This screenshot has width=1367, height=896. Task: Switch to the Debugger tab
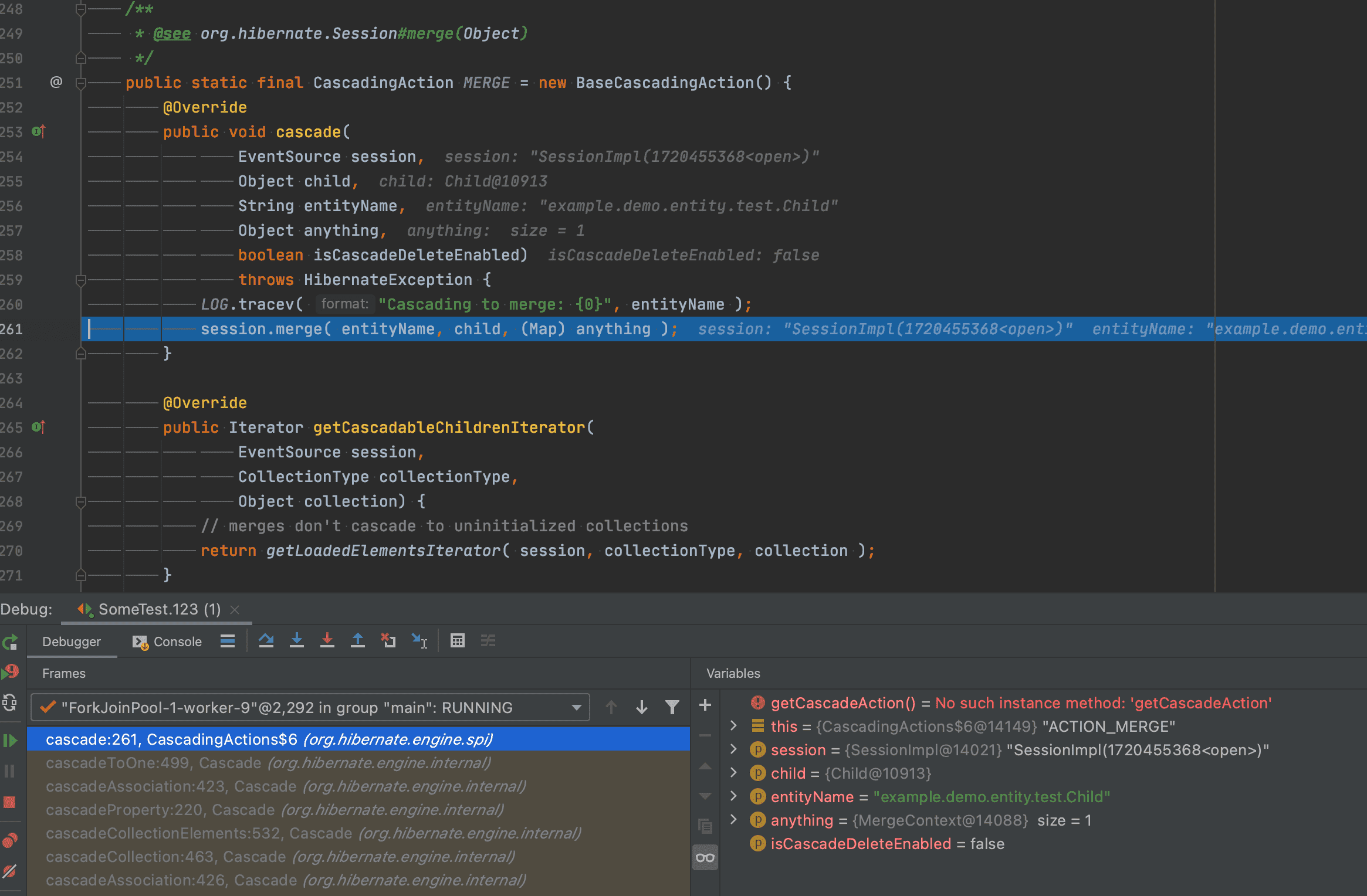click(72, 642)
